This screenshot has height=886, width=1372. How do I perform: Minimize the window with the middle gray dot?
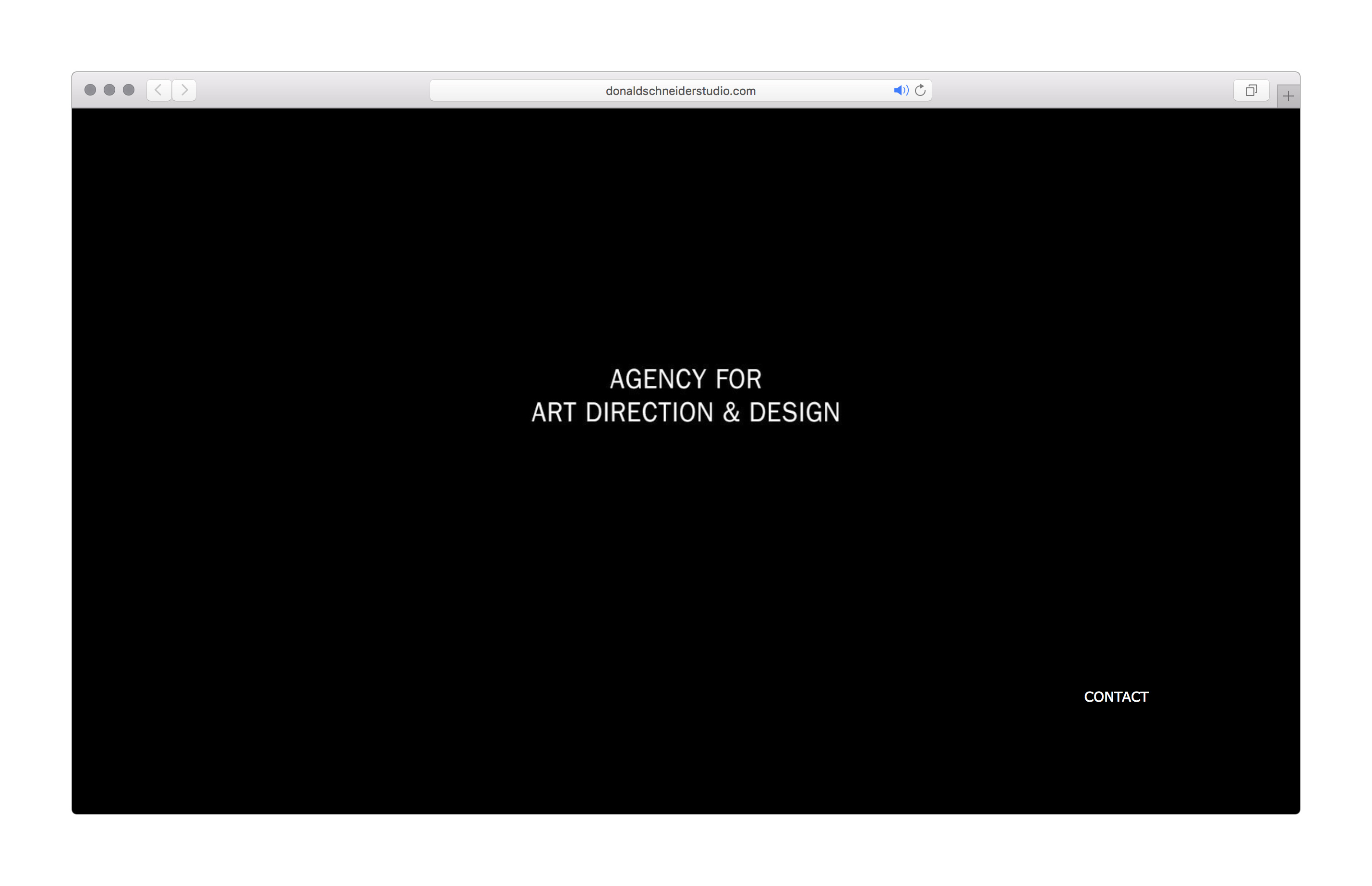(x=109, y=90)
